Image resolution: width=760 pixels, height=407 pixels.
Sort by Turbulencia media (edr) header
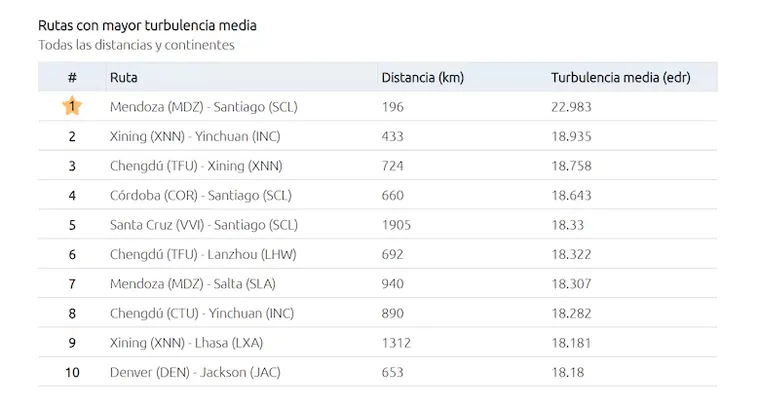click(620, 77)
